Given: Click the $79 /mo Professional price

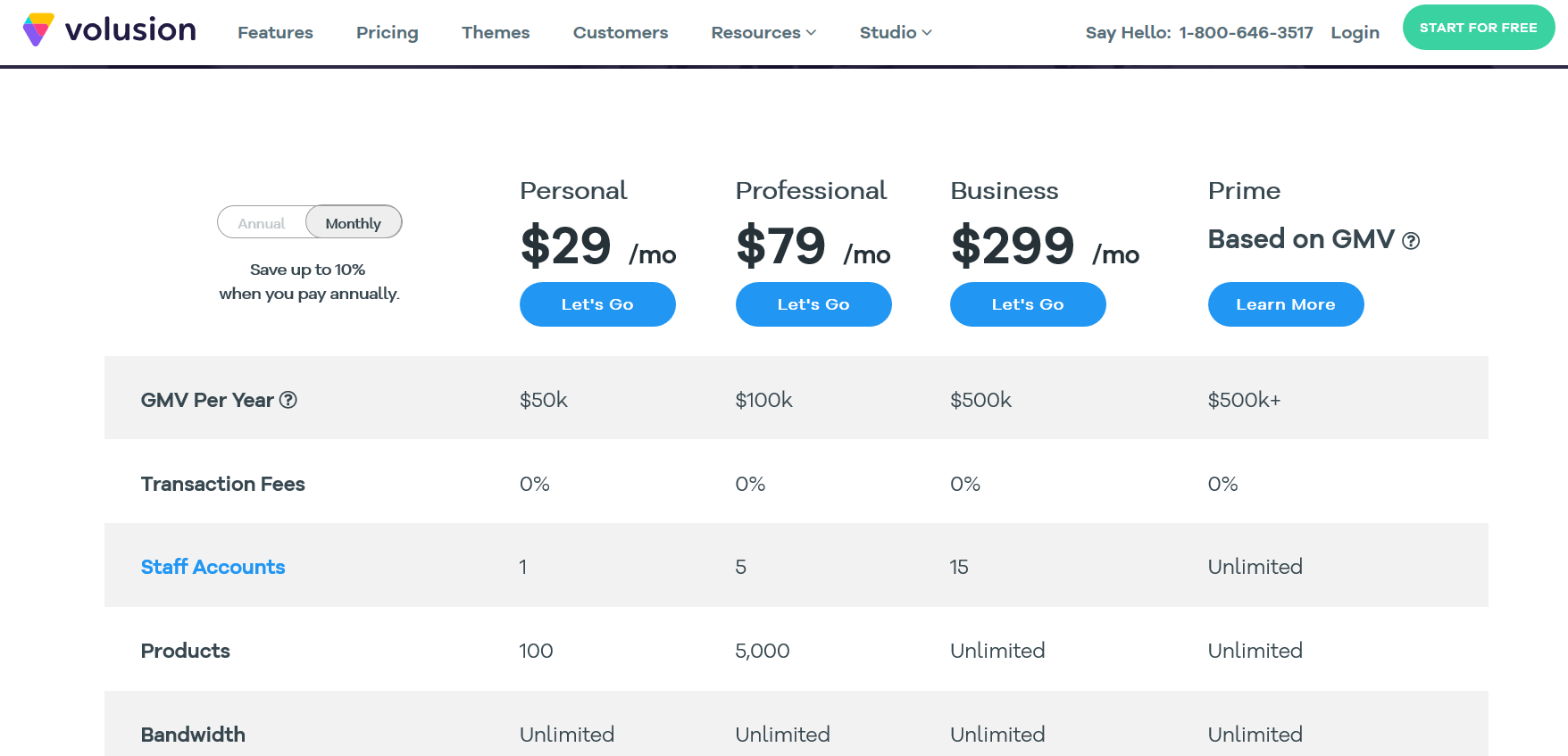Looking at the screenshot, I should coord(813,246).
